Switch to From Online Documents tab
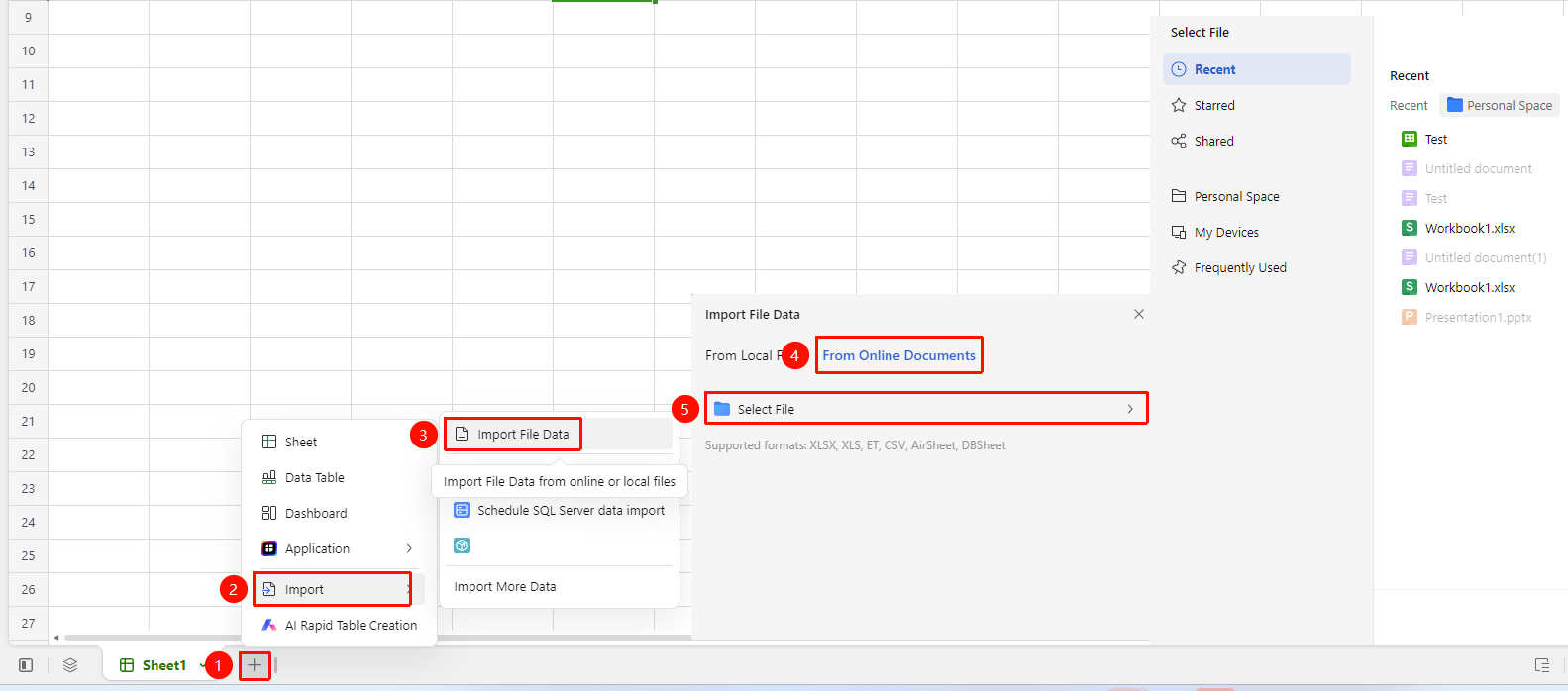Screen dimensions: 1568x691 898,355
